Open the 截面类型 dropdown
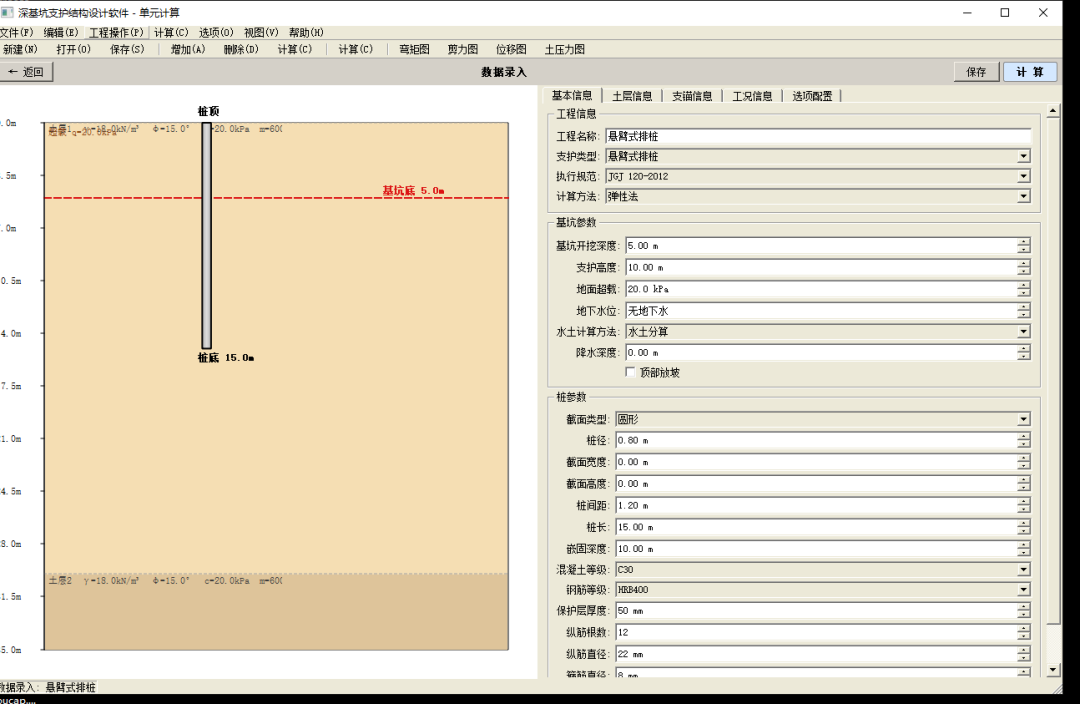Viewport: 1080px width, 704px height. coord(823,419)
